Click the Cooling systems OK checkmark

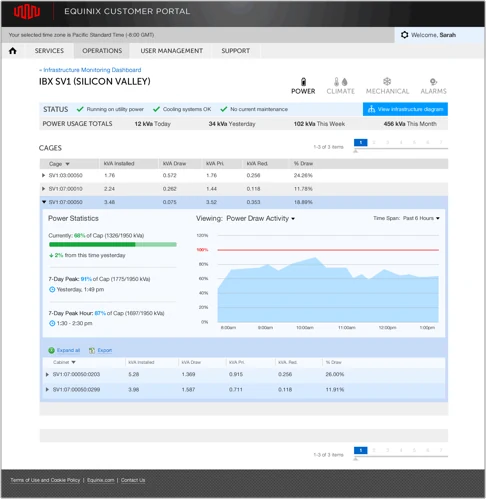(x=156, y=109)
